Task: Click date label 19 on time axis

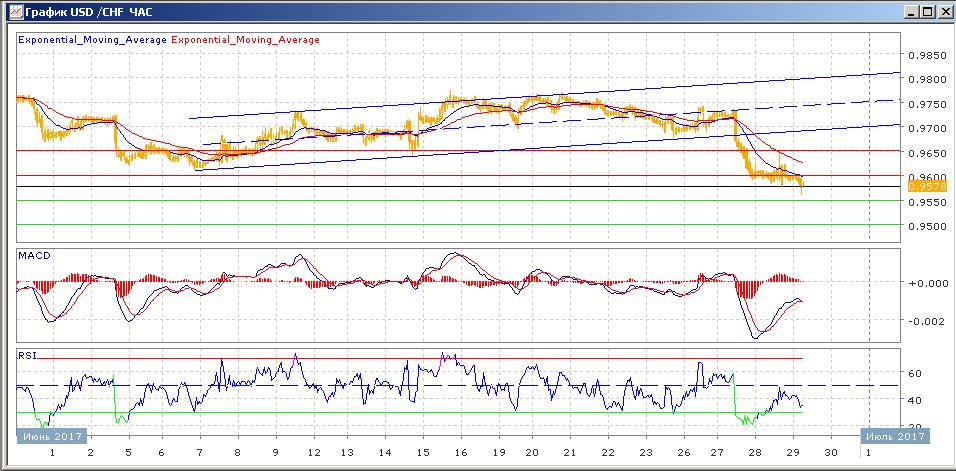Action: point(498,453)
